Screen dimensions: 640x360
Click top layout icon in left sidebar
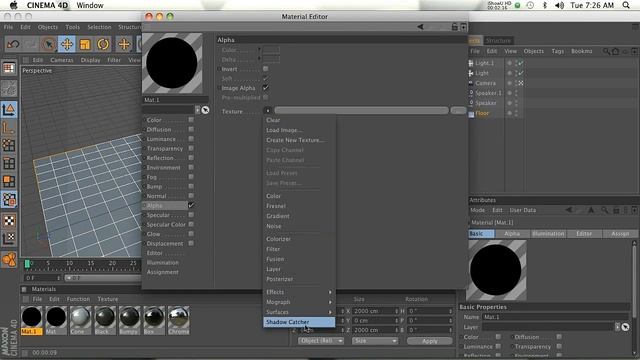(x=9, y=68)
